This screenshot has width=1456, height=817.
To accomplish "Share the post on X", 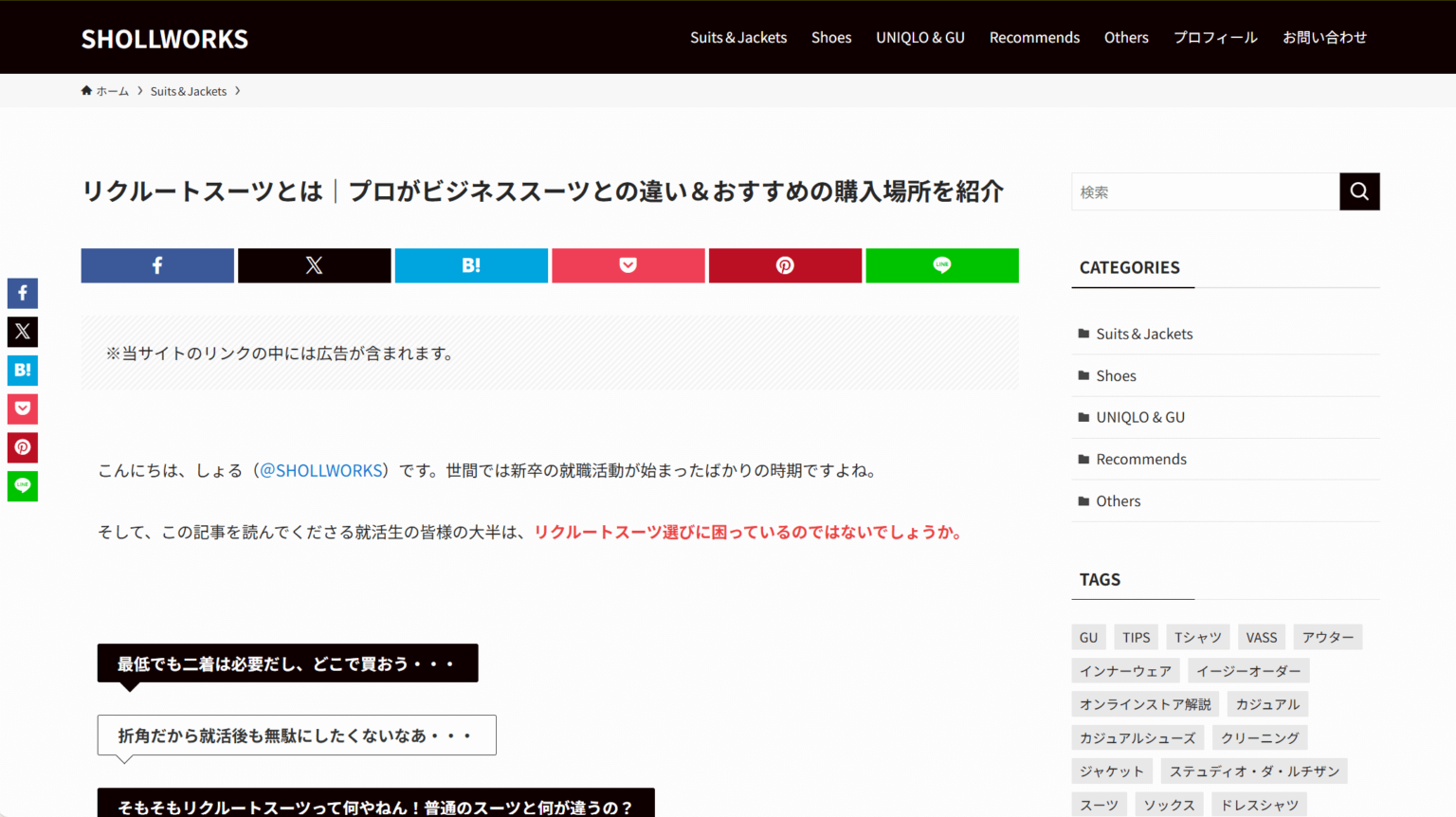I will click(314, 265).
